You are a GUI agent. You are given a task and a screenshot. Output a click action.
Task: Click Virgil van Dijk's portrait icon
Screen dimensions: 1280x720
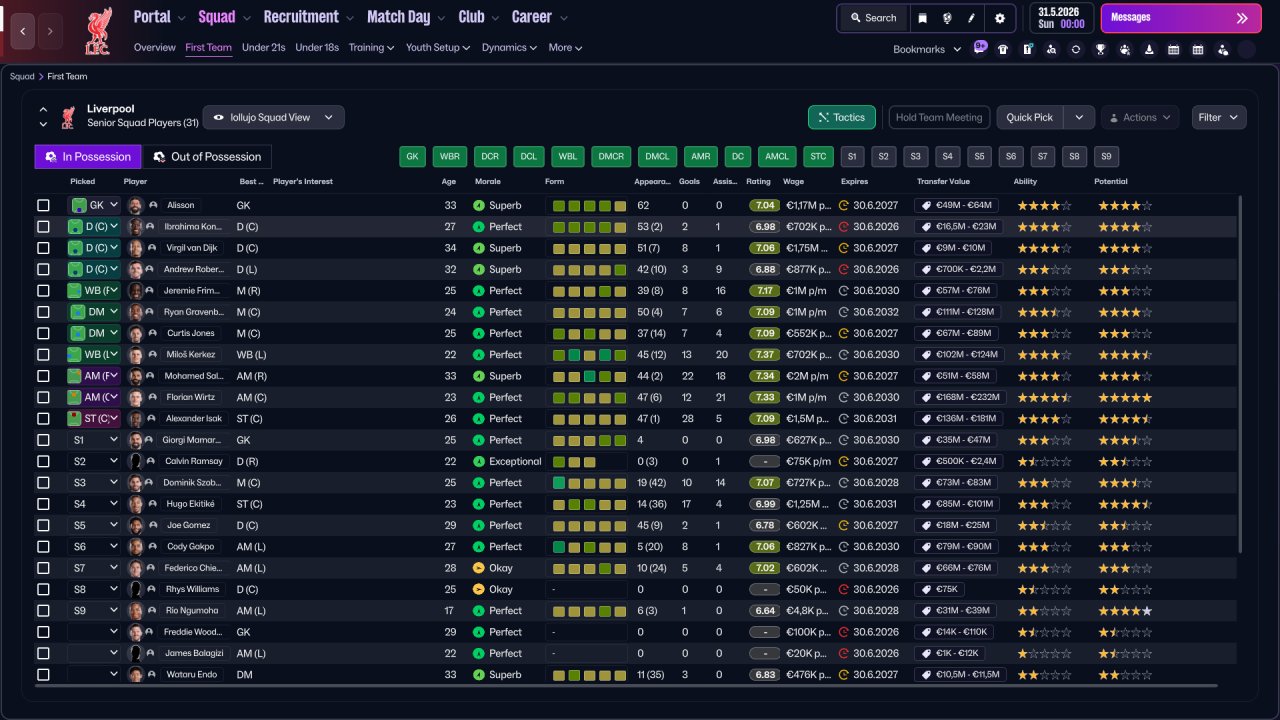tap(135, 248)
